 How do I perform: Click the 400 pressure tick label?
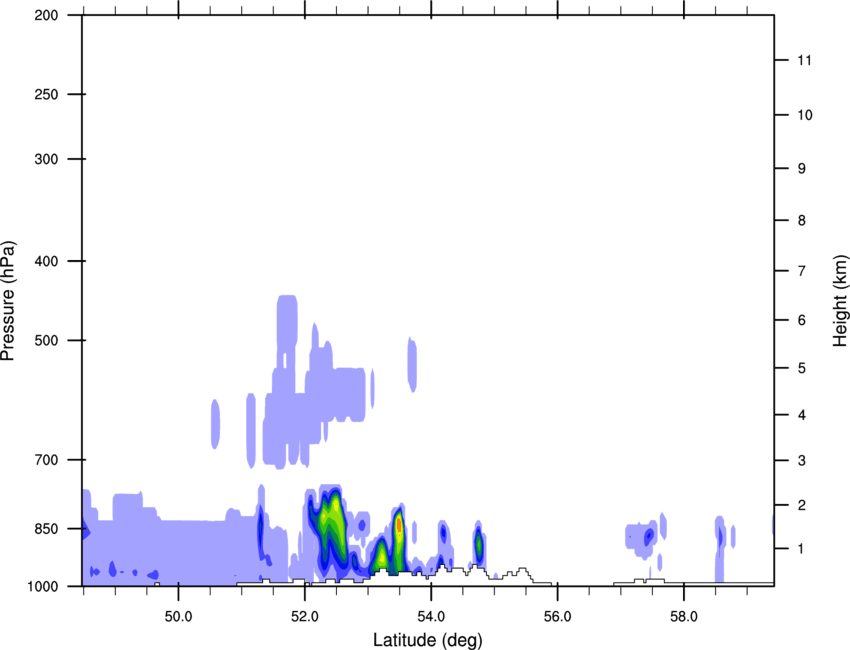pos(46,261)
